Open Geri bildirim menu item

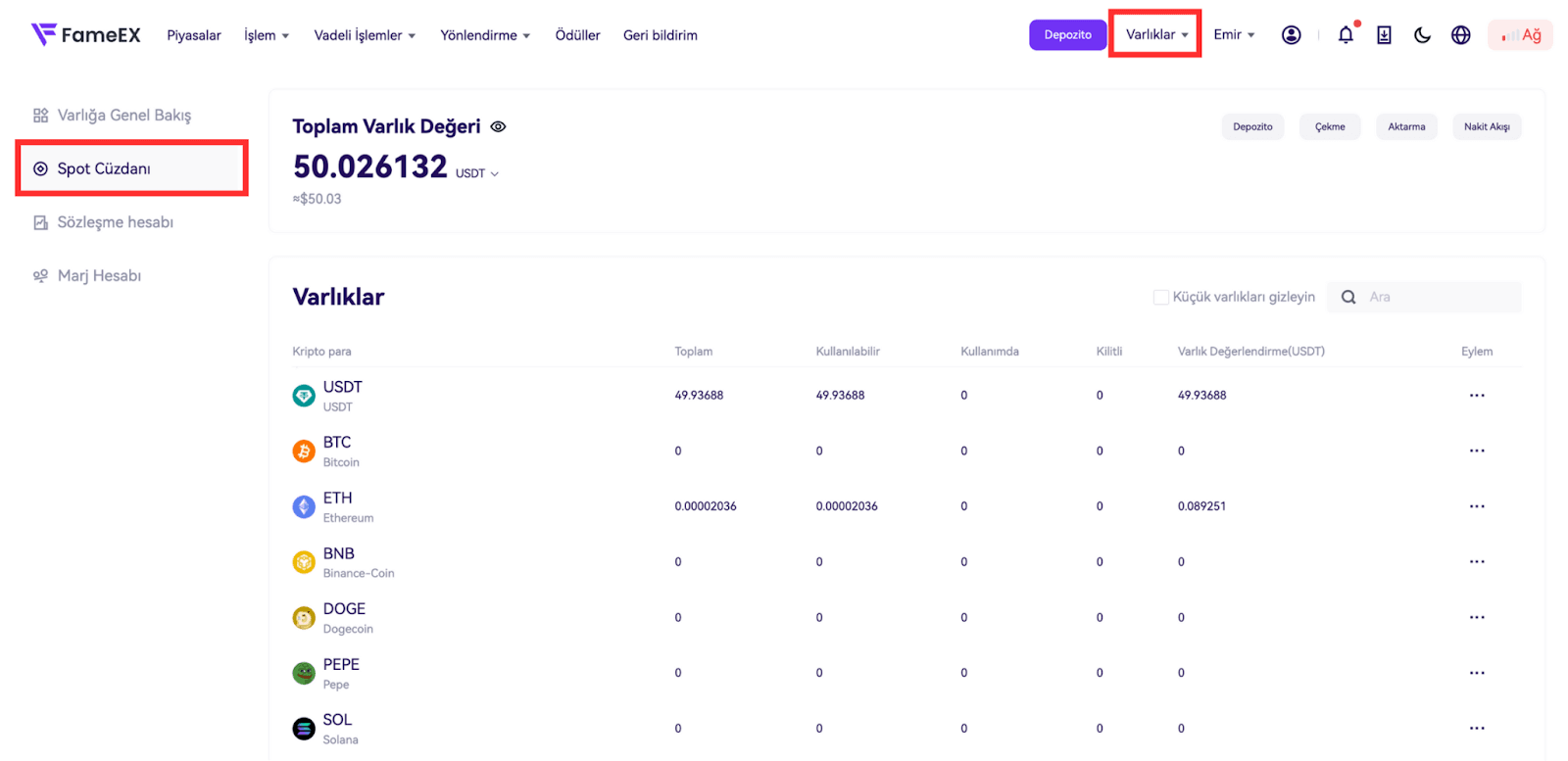(x=661, y=35)
